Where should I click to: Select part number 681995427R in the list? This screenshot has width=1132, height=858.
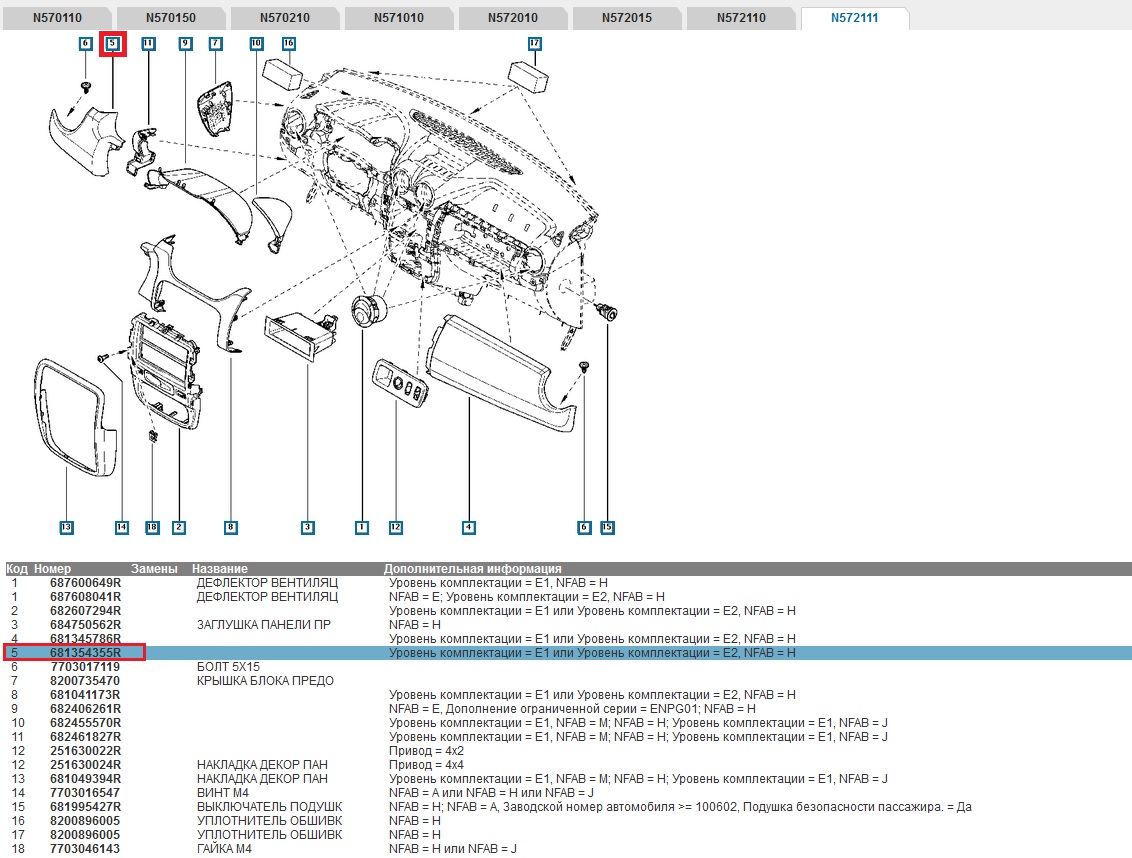tap(85, 807)
